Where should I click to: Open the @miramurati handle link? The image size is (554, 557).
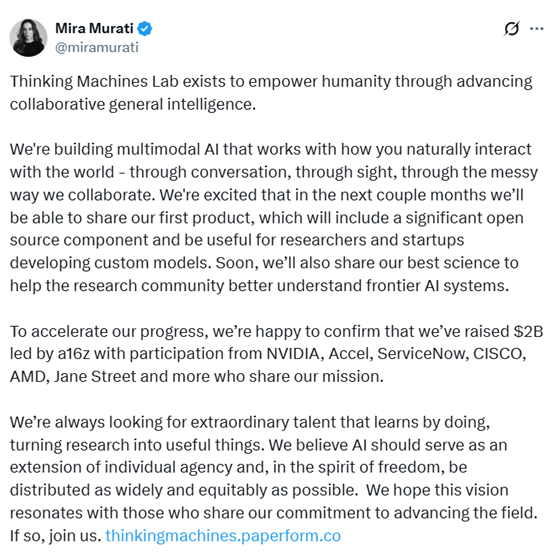pyautogui.click(x=97, y=47)
